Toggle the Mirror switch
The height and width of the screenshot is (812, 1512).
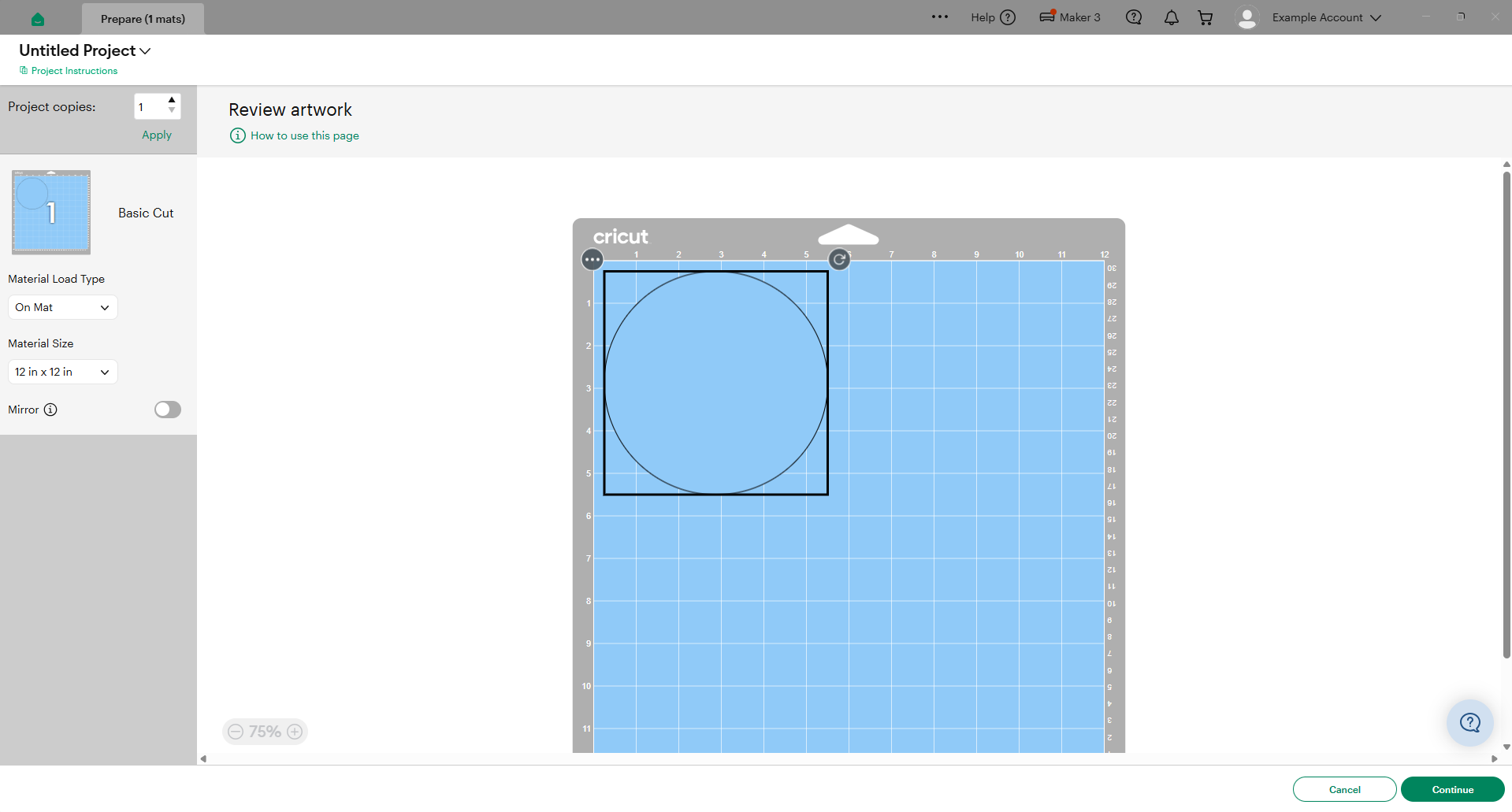coord(168,410)
